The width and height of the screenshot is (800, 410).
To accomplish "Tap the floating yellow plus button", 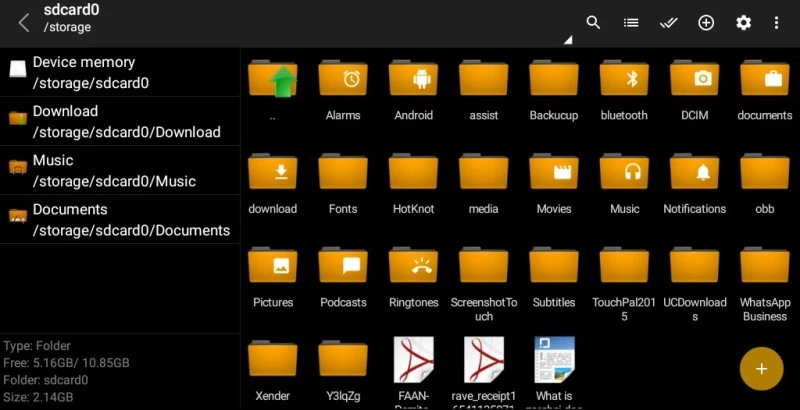I will pyautogui.click(x=761, y=369).
